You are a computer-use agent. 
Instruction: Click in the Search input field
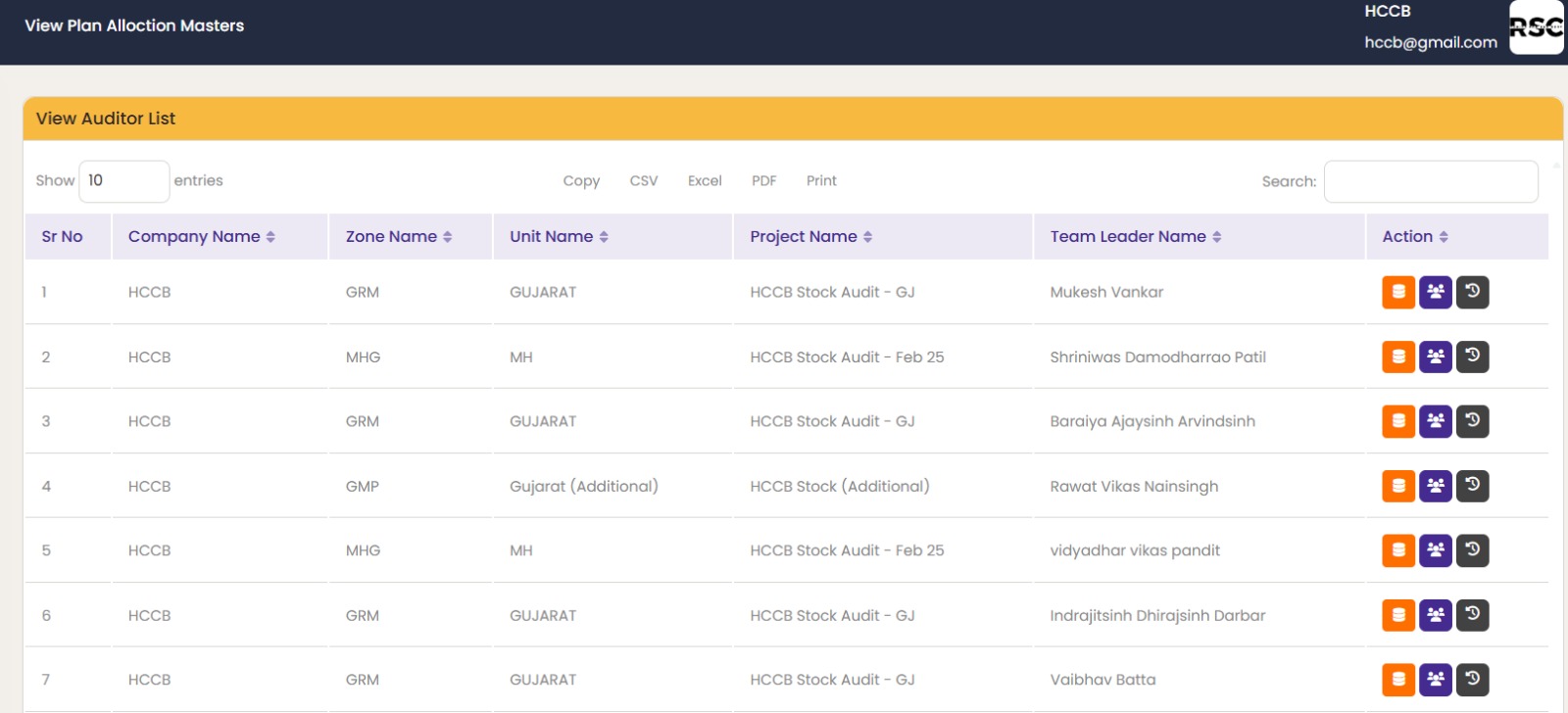[x=1431, y=182]
